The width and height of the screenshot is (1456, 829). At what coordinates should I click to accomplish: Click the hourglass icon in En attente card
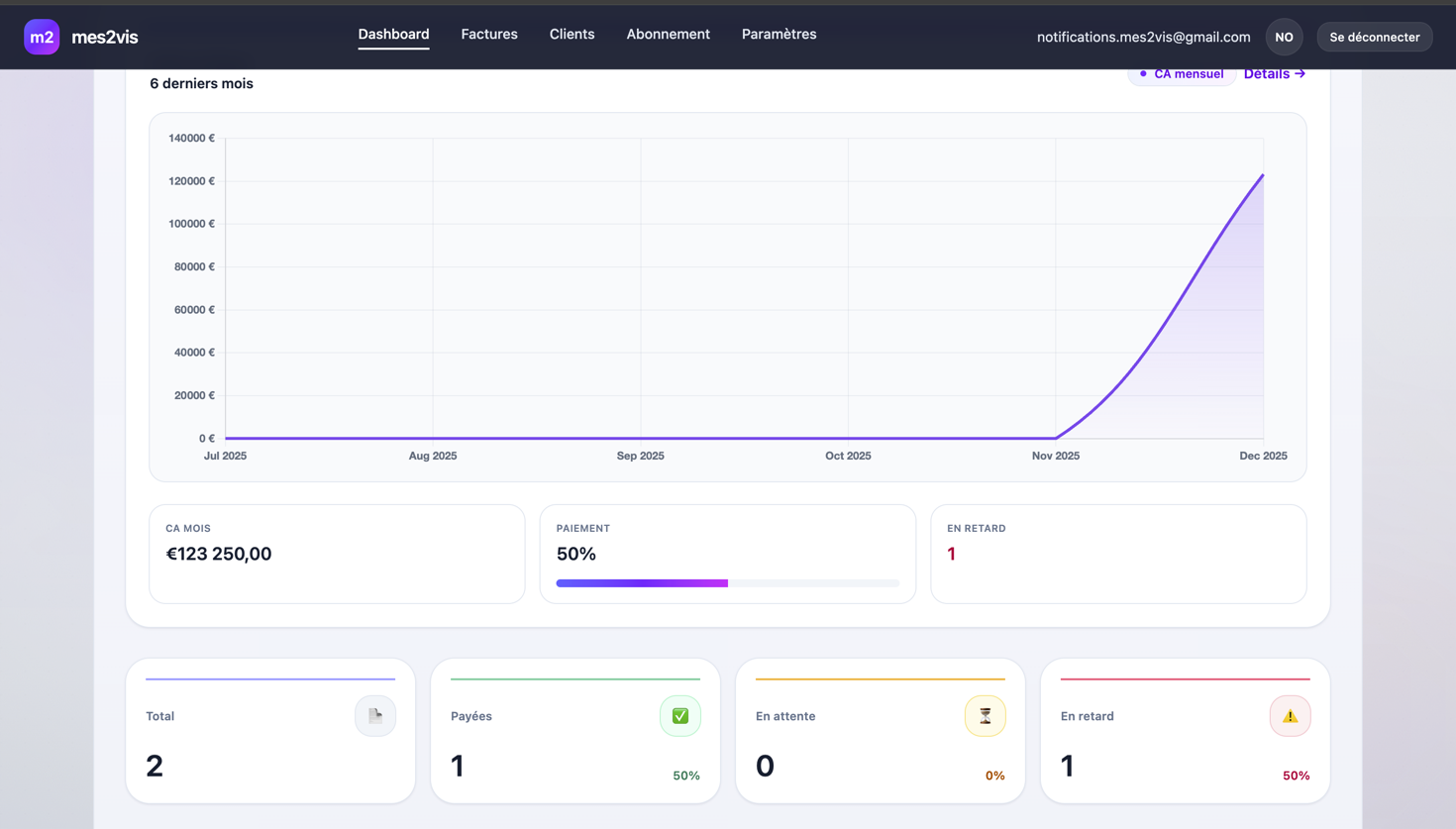point(985,716)
